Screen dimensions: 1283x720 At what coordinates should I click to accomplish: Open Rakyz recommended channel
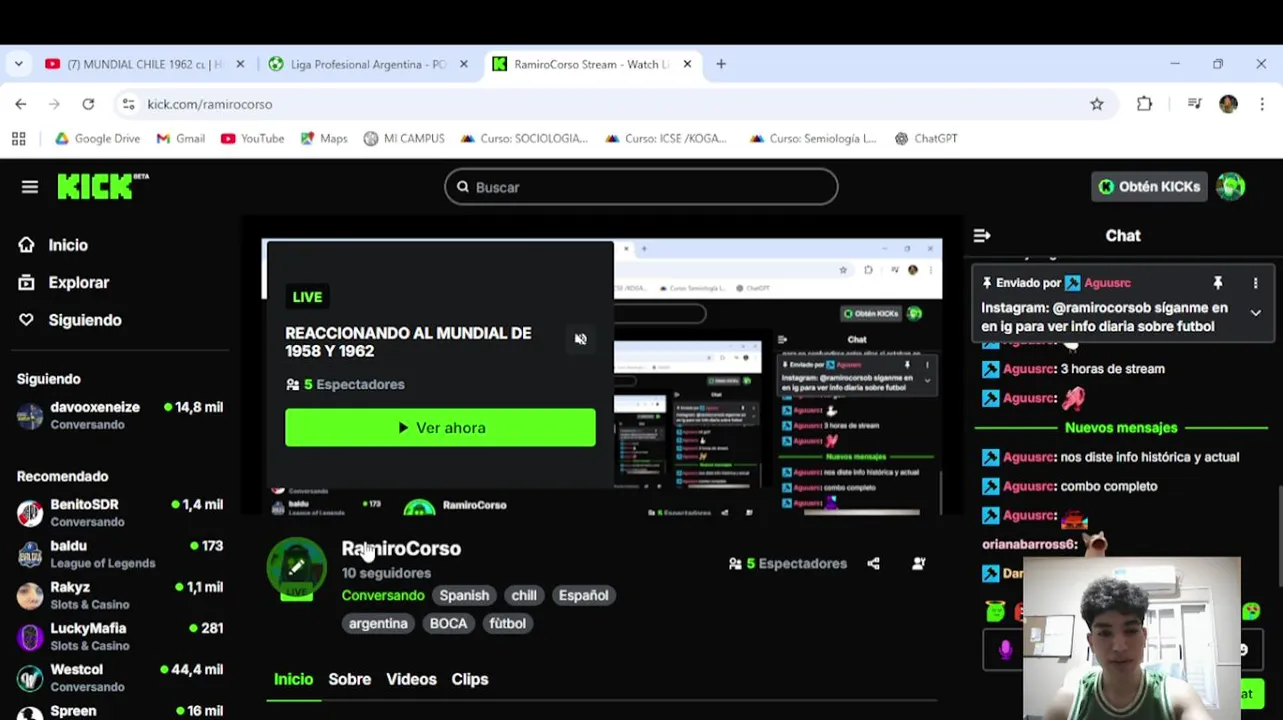[120, 595]
